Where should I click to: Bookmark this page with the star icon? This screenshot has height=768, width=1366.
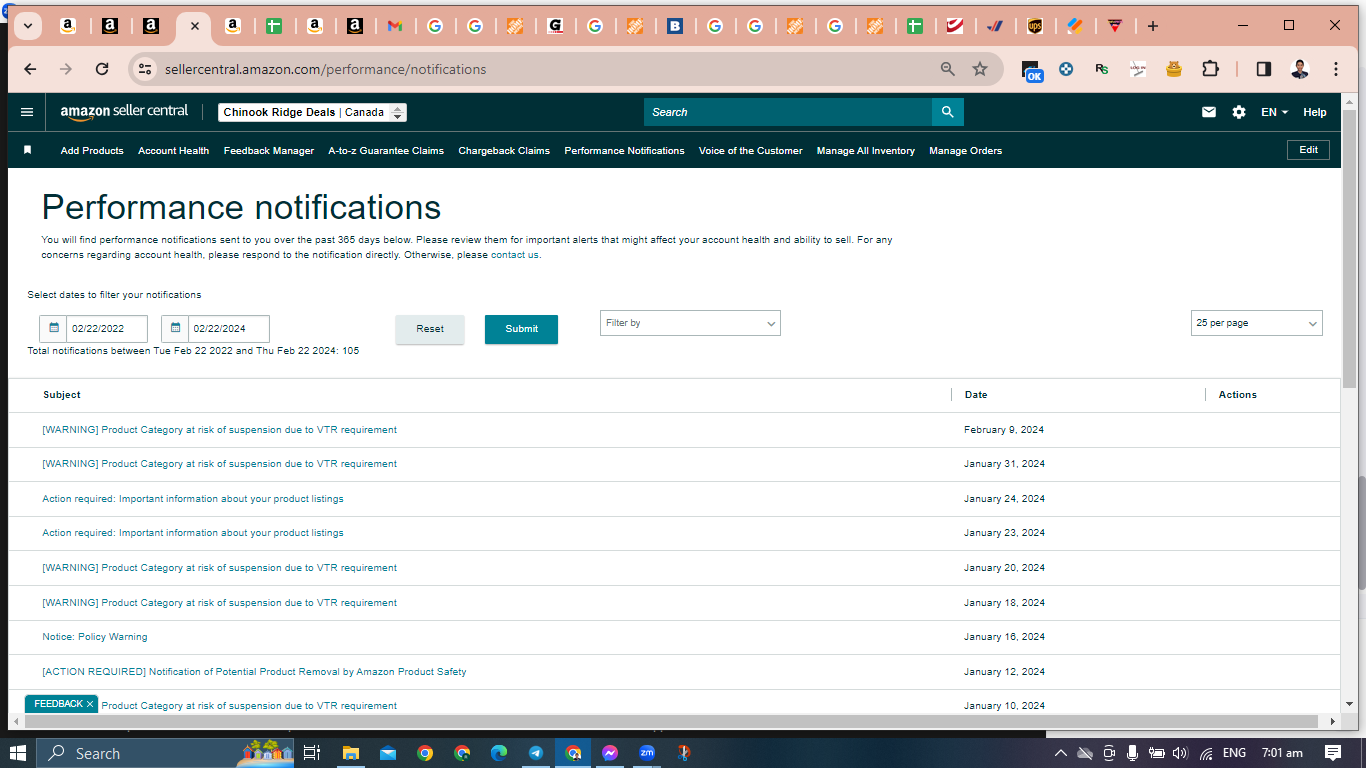980,69
